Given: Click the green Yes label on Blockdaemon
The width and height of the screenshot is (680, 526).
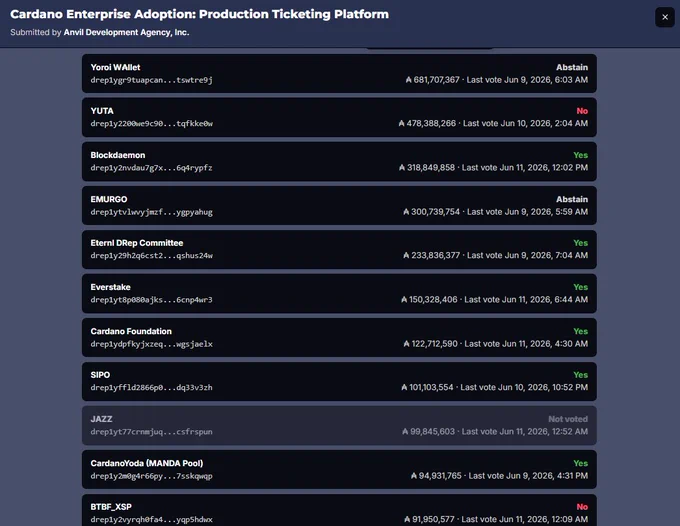Looking at the screenshot, I should [x=581, y=155].
